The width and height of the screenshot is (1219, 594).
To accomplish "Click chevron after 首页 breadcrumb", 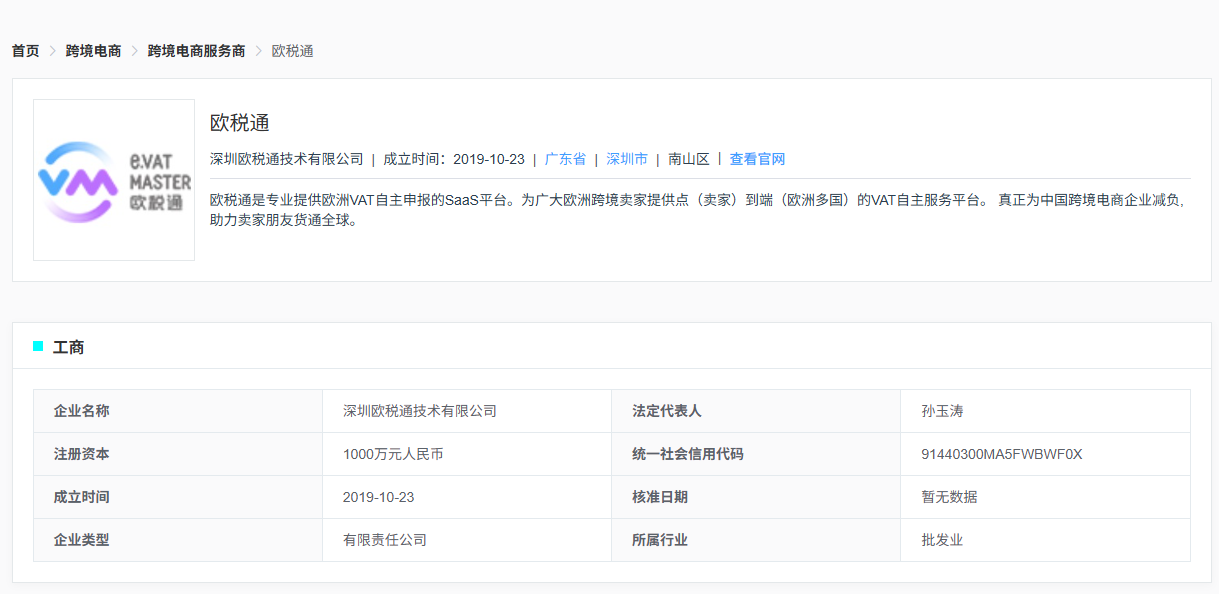I will [53, 51].
